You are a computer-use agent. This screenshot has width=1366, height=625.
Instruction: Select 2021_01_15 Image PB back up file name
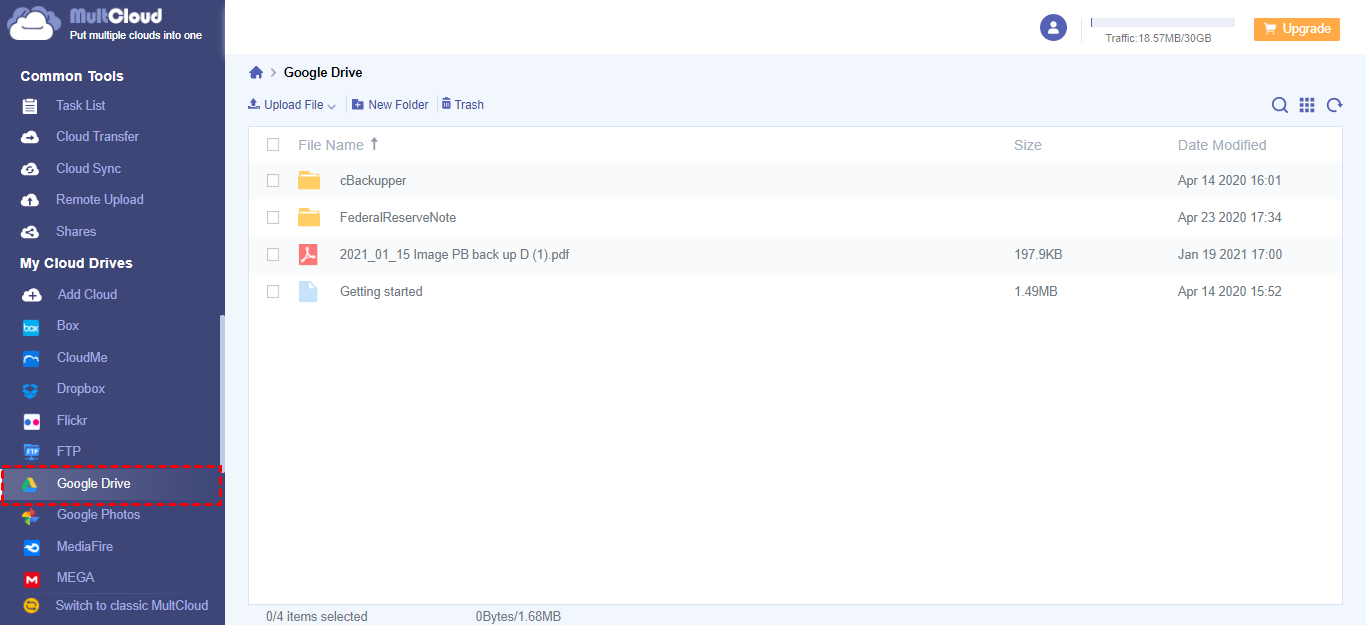(x=455, y=255)
